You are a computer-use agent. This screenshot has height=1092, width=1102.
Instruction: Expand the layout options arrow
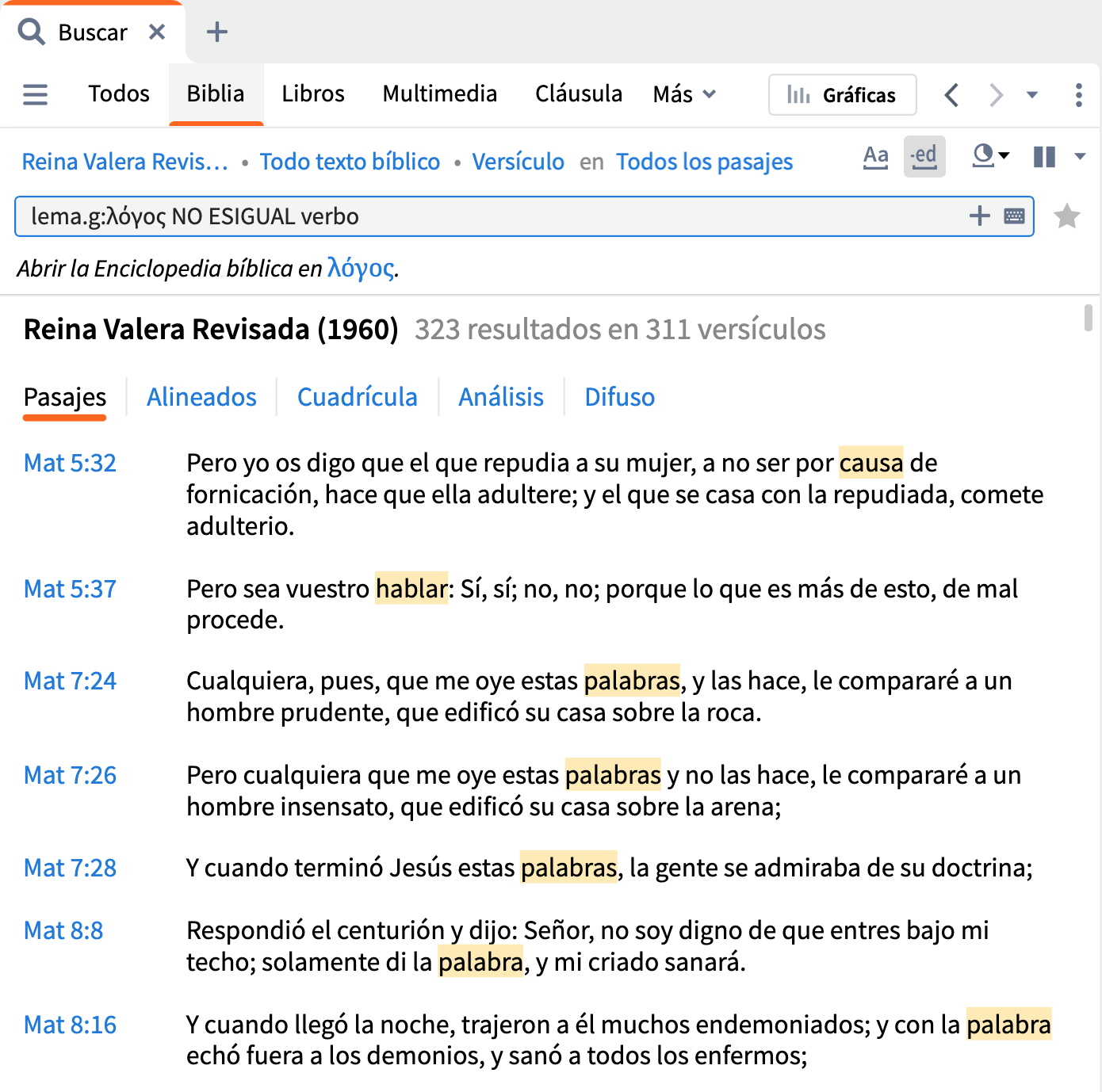[1080, 156]
